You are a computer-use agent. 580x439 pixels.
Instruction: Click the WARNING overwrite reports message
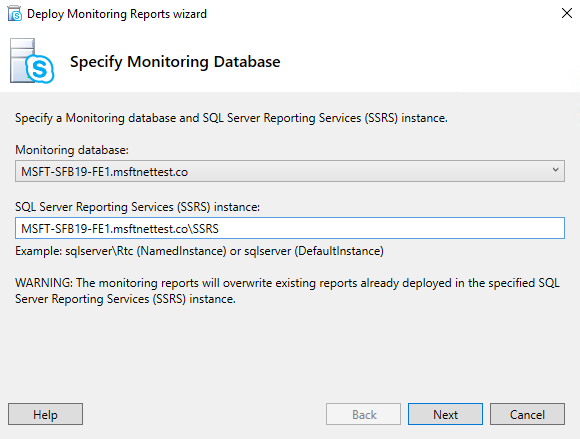(287, 291)
